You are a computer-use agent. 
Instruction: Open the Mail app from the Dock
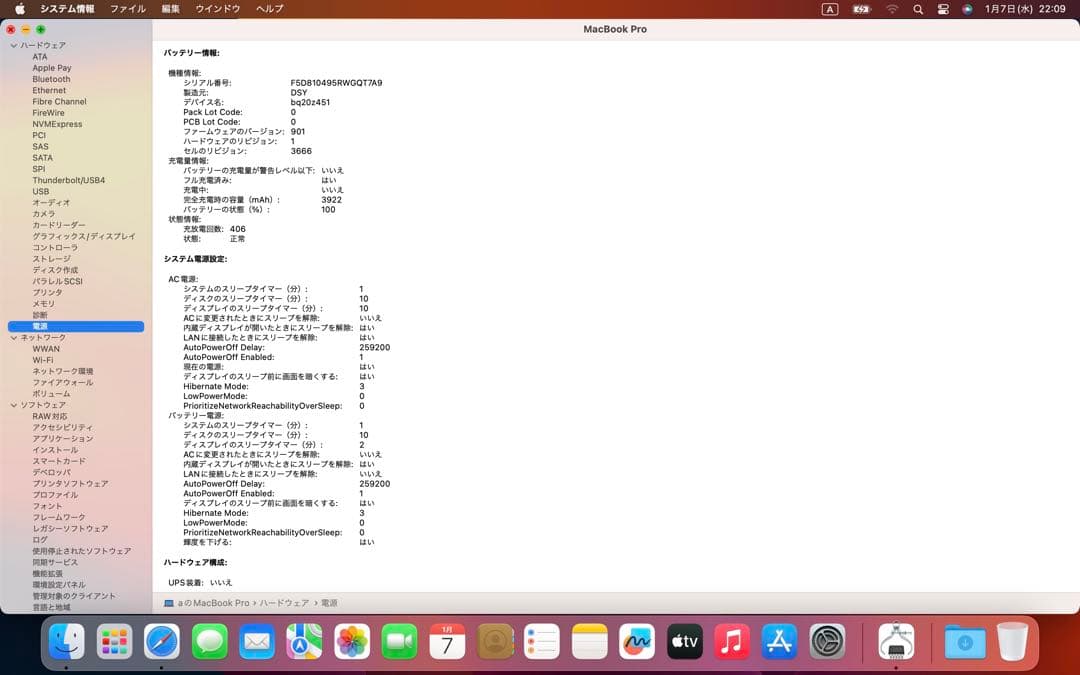click(x=256, y=643)
